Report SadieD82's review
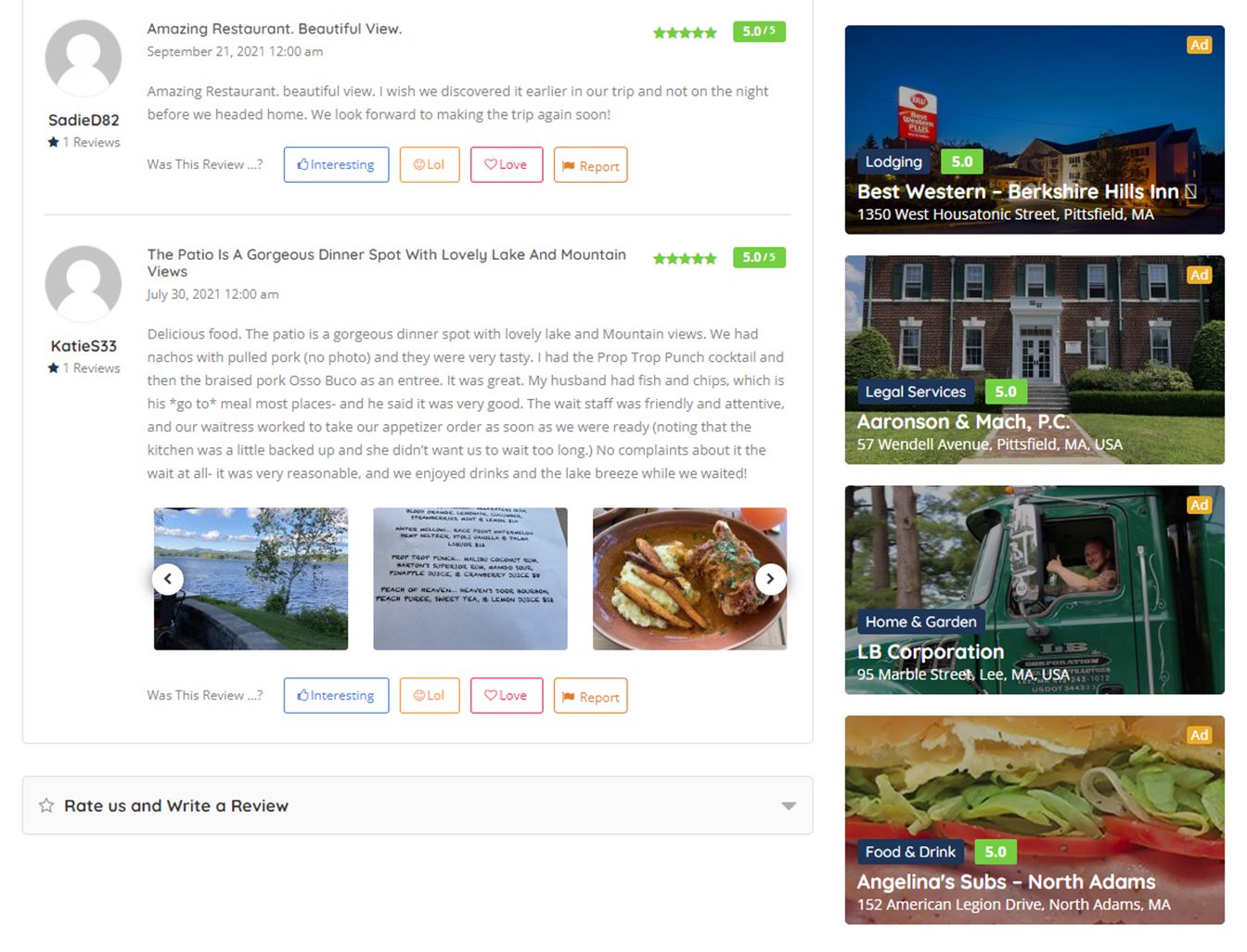This screenshot has width=1247, height=952. pos(591,165)
